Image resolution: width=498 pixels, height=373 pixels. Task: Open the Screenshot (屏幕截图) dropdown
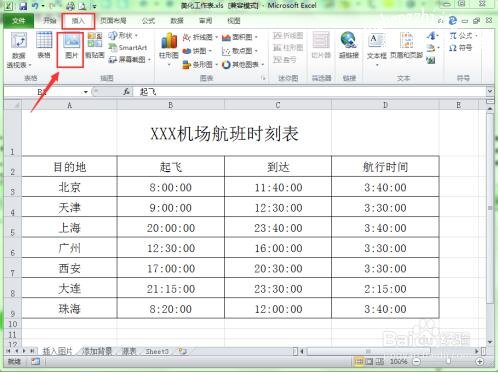point(130,60)
